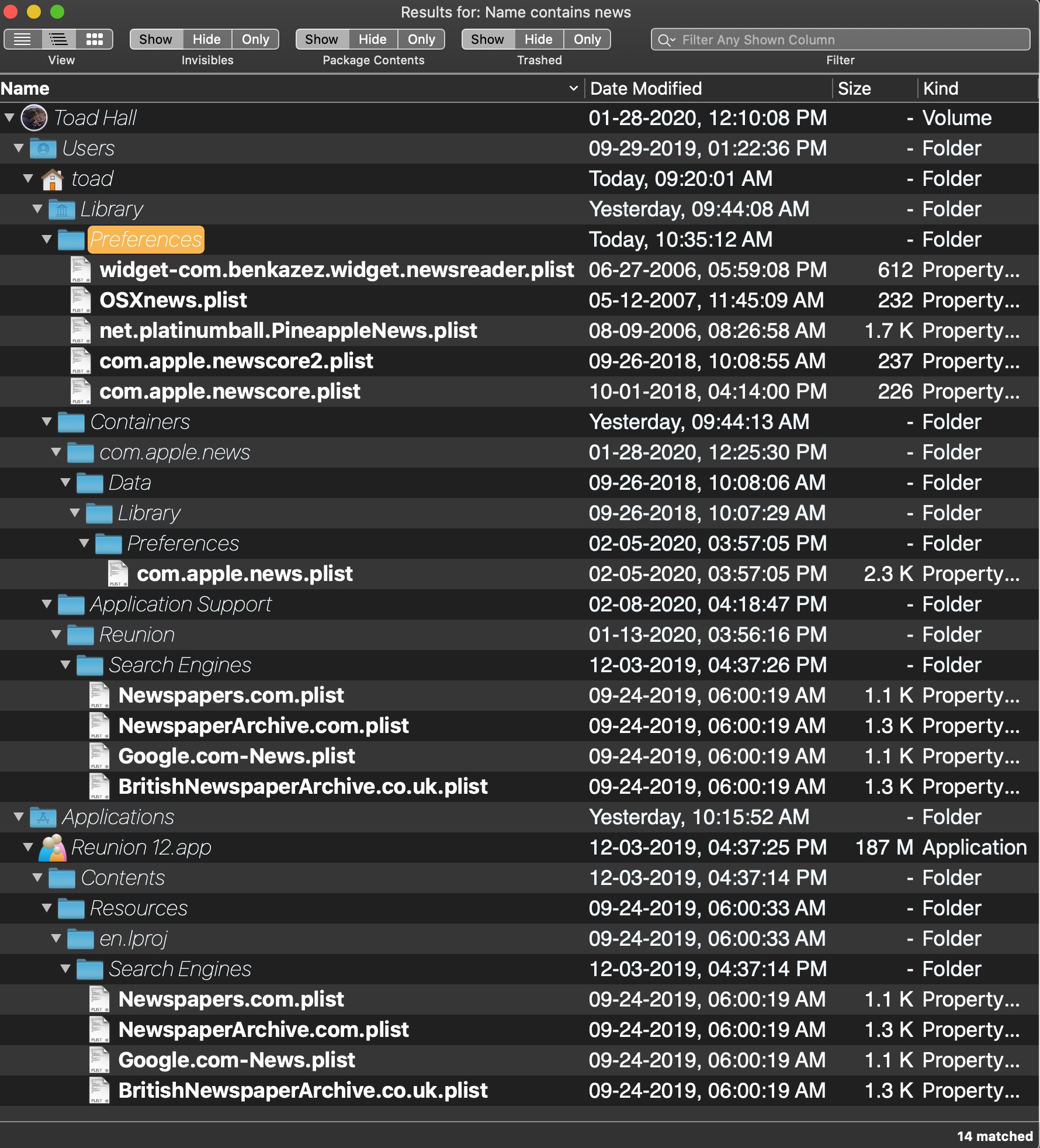
Task: Click the highlighted Preferences folder icon
Action: click(x=71, y=240)
